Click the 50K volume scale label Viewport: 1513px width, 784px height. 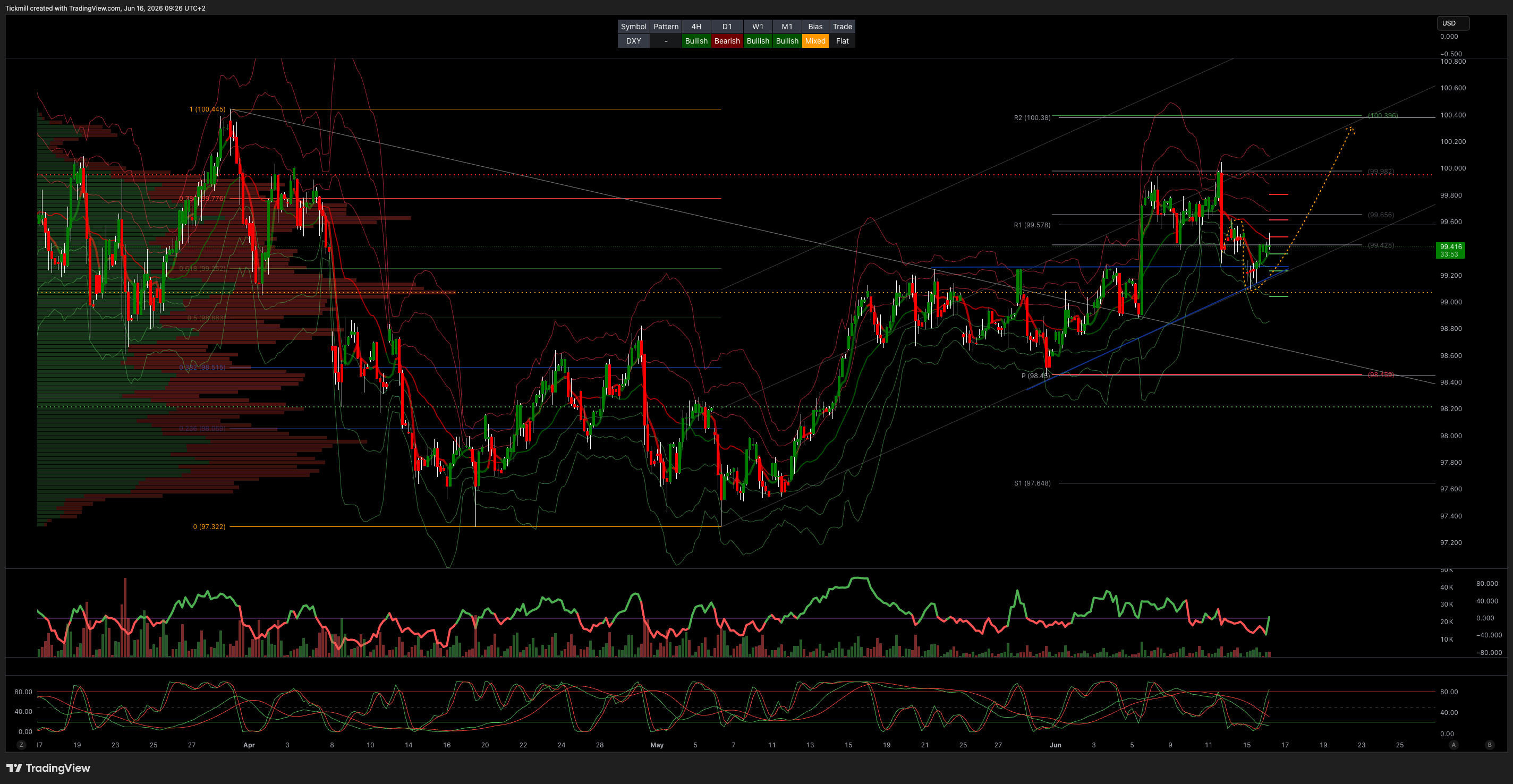pos(1447,570)
